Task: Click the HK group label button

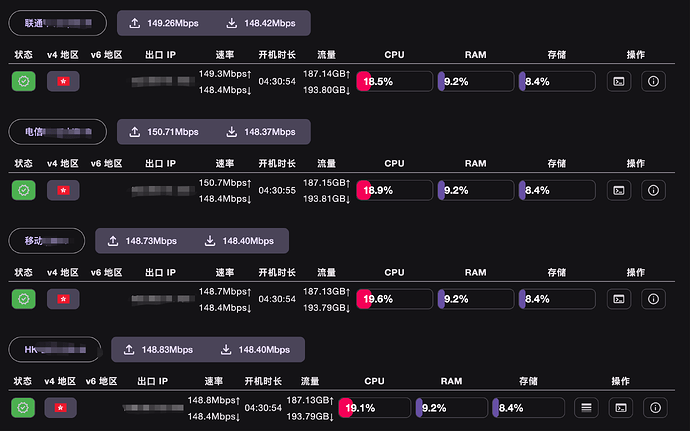Action: [x=55, y=349]
